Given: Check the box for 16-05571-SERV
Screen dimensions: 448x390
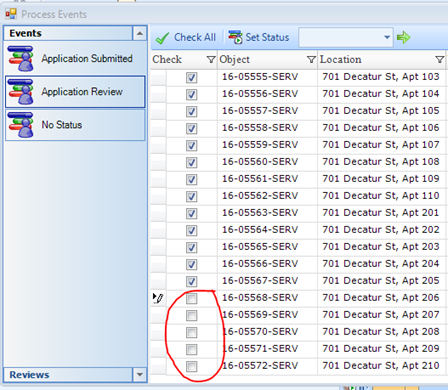Looking at the screenshot, I should (x=192, y=349).
